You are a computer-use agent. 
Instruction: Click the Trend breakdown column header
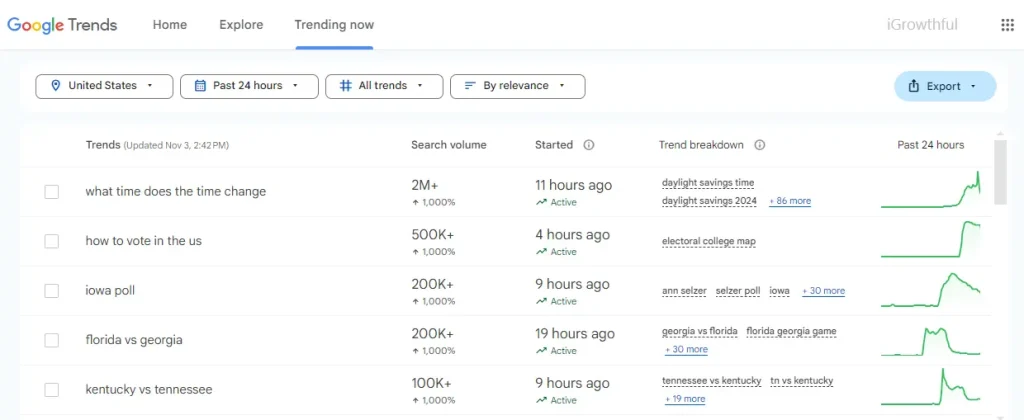pos(701,145)
